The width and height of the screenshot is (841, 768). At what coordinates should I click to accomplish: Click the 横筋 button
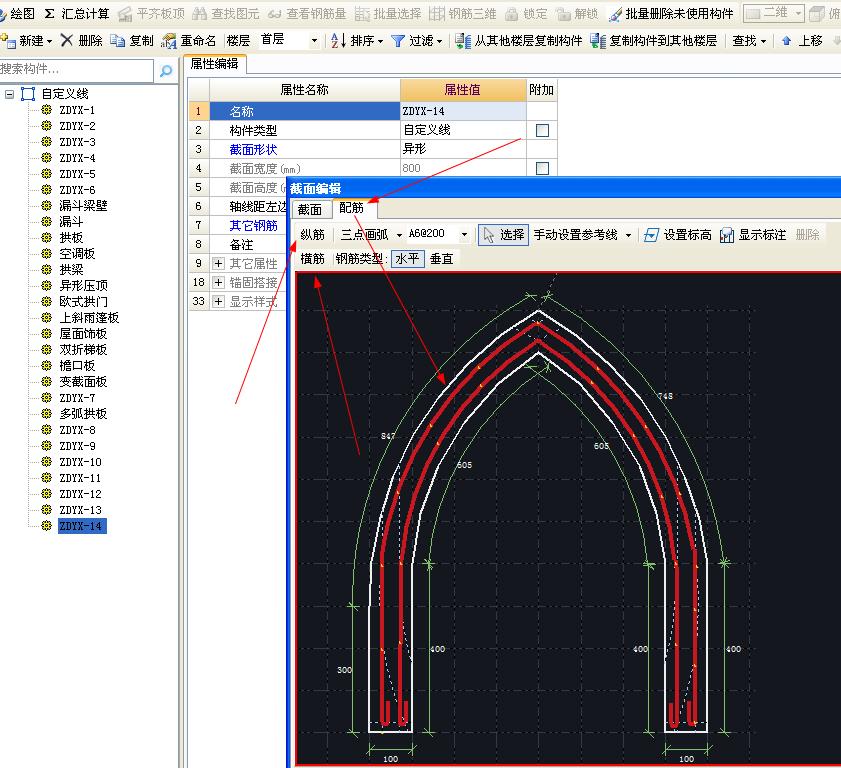coord(313,259)
